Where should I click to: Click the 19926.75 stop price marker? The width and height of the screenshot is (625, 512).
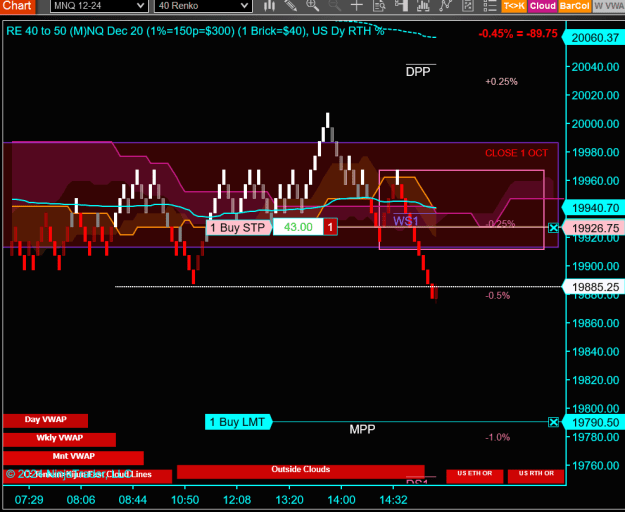click(593, 228)
